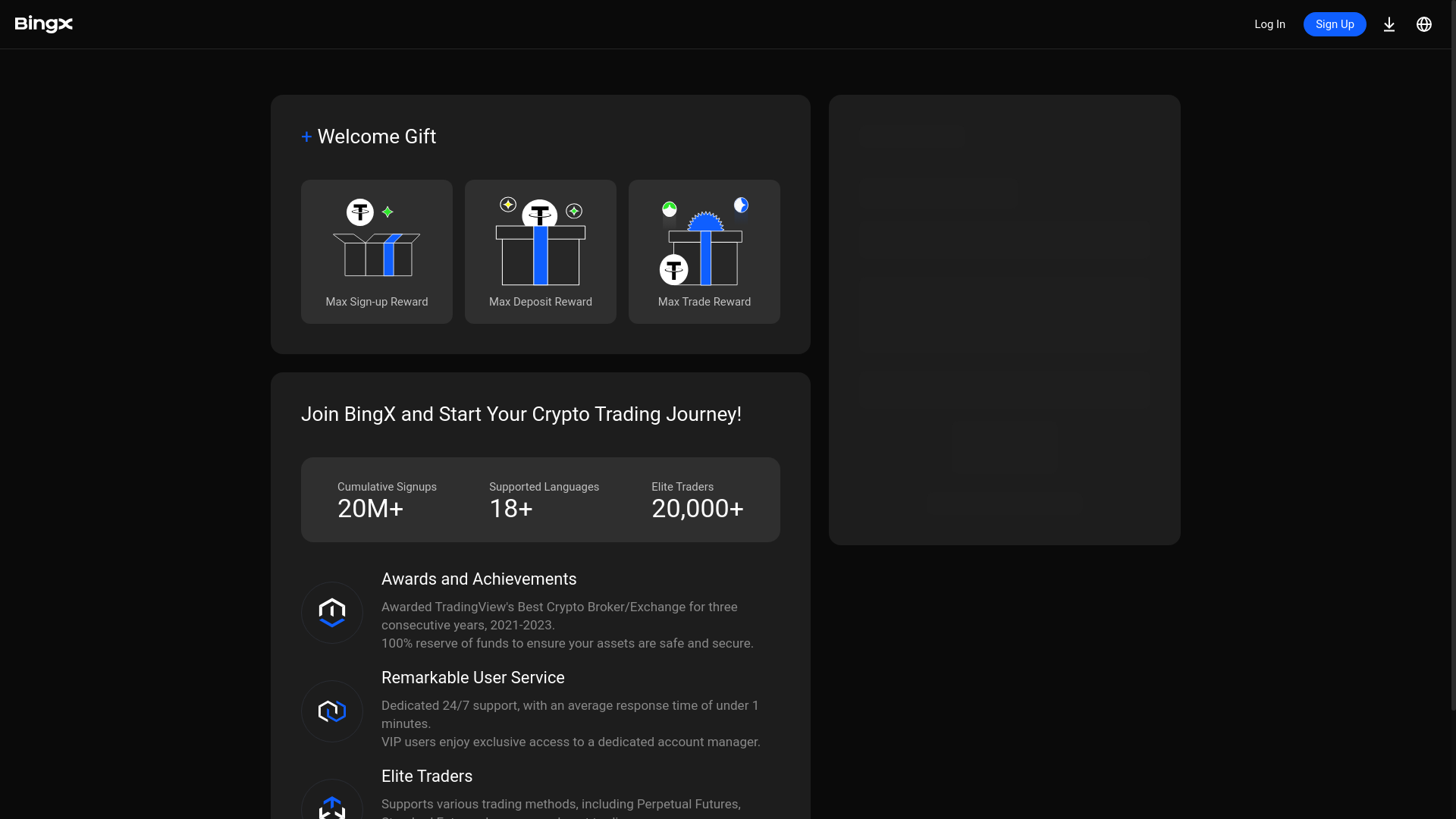The height and width of the screenshot is (819, 1456).
Task: Click the Awards and Achievements hexagon icon
Action: tap(332, 613)
